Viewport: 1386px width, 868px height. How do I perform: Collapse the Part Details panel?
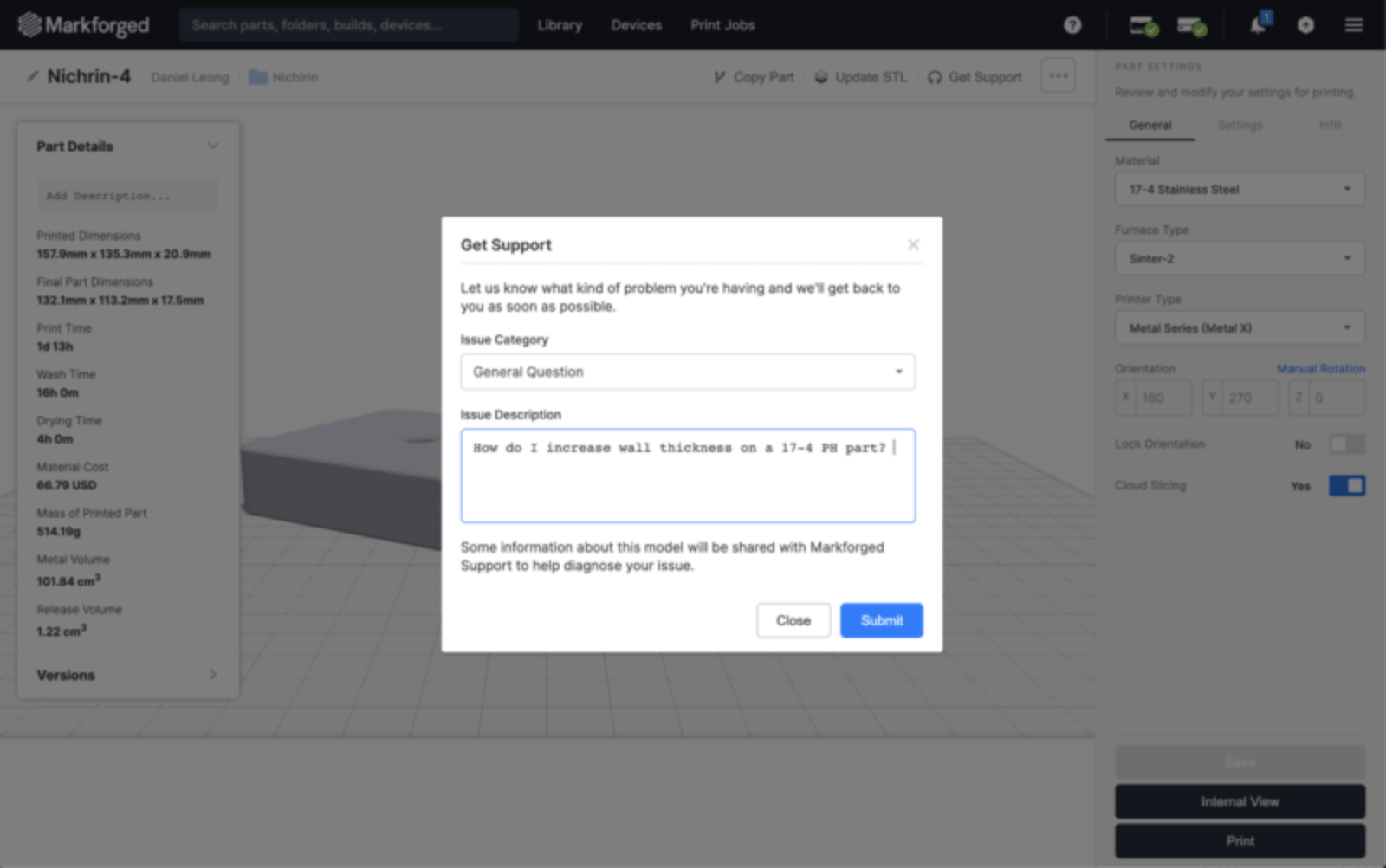pyautogui.click(x=213, y=146)
